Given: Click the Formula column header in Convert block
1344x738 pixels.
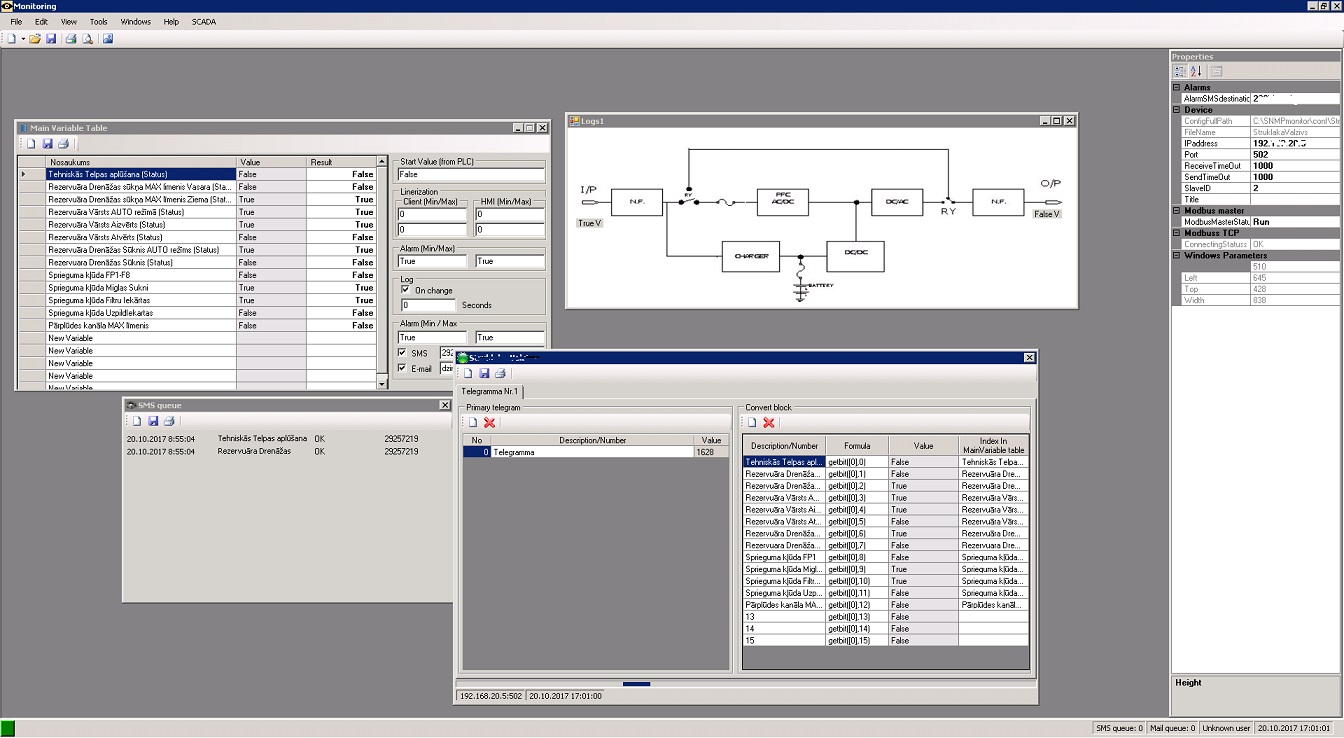Looking at the screenshot, I should pos(856,446).
